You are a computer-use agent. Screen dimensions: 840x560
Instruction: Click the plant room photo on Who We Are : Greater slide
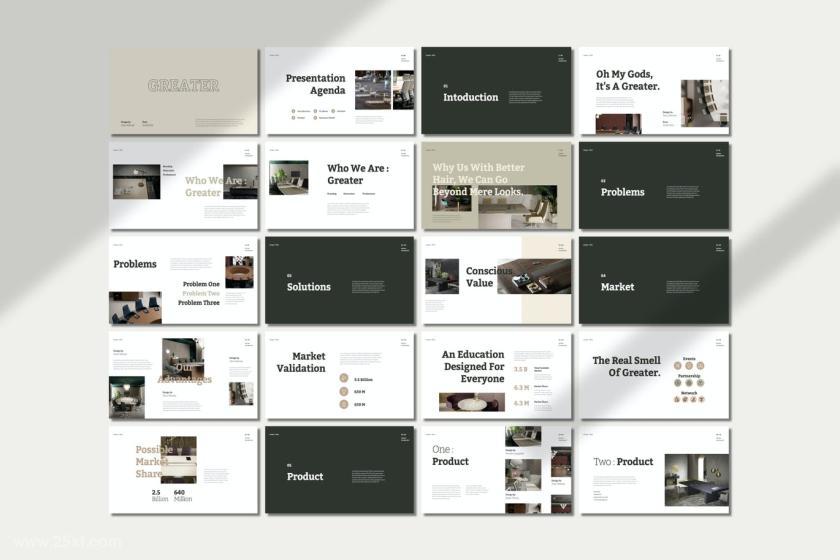[289, 177]
